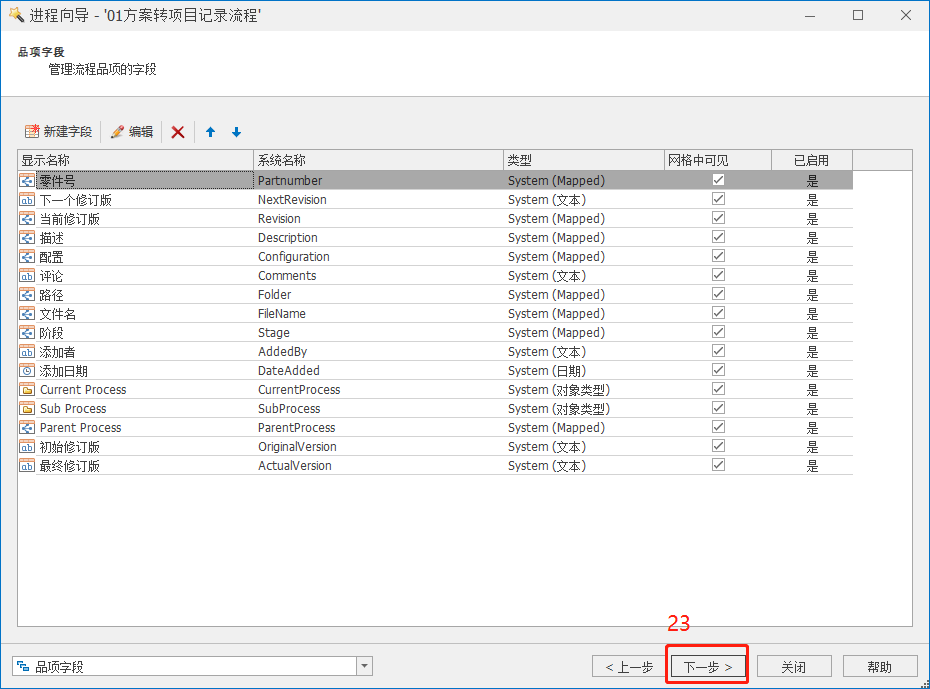
Task: Click the Current Process row folder icon
Action: tap(27, 390)
